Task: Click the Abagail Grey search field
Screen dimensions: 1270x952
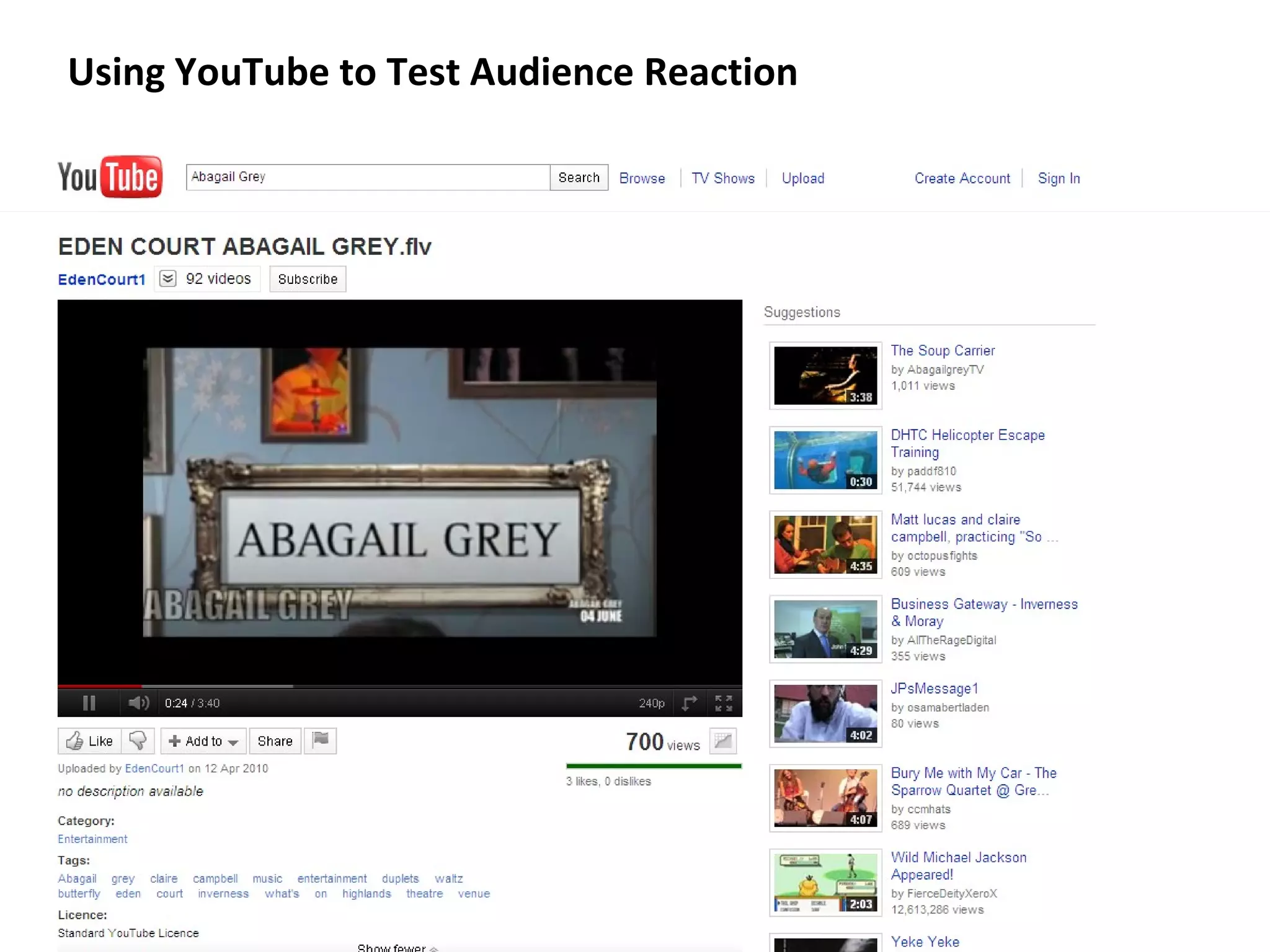Action: (368, 177)
